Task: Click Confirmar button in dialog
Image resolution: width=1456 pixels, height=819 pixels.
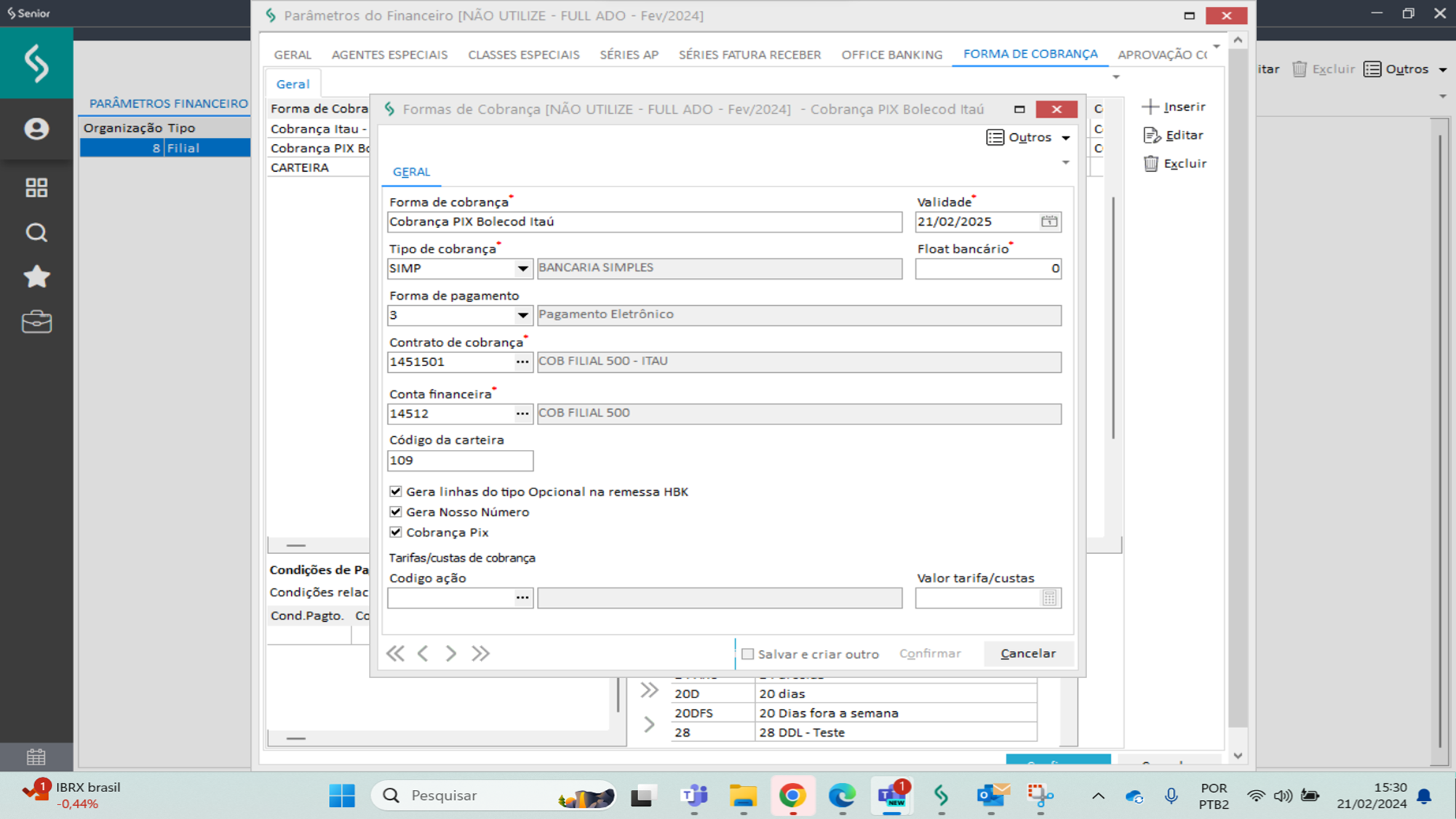Action: [x=930, y=653]
